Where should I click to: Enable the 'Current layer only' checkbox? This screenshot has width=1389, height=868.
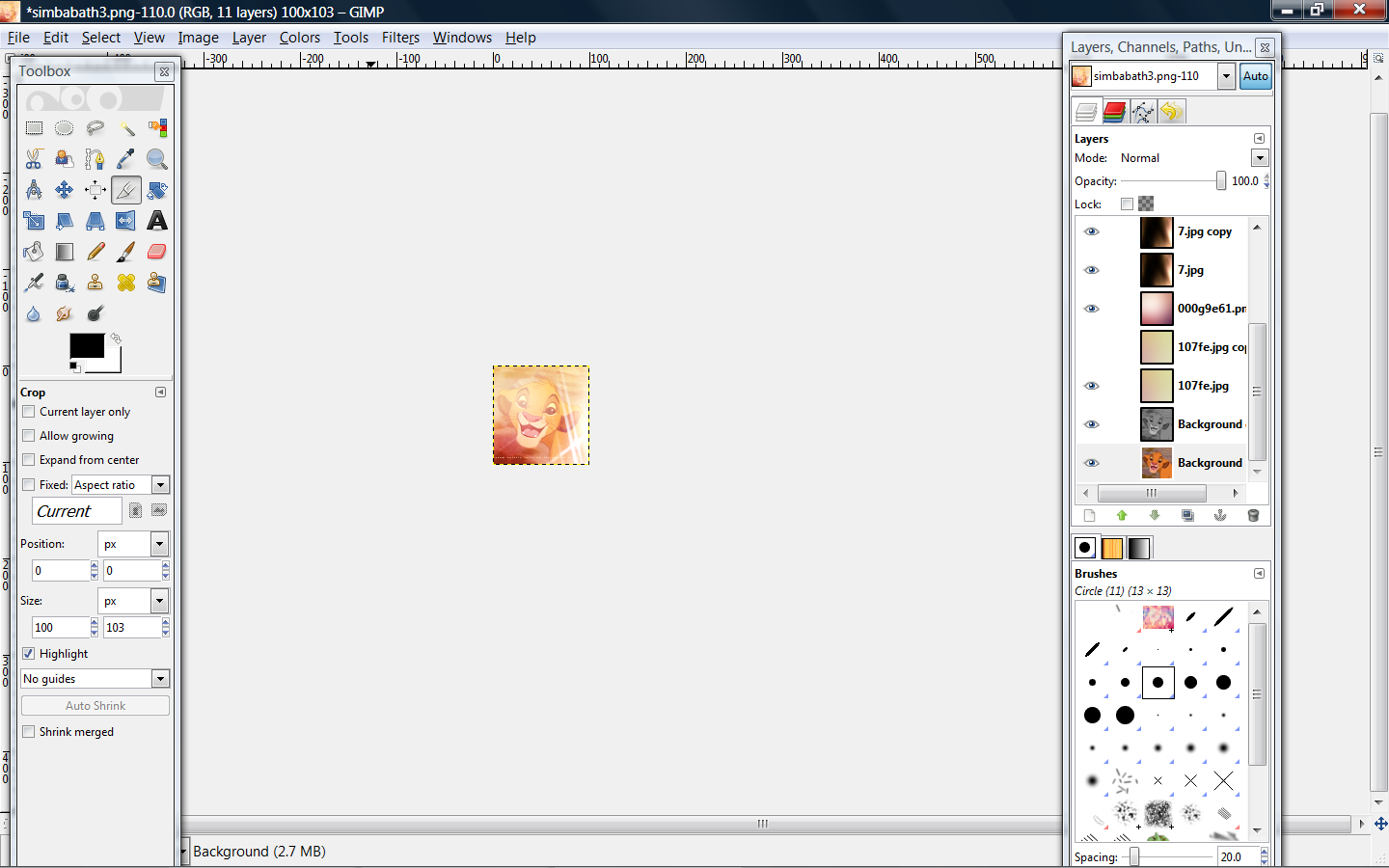click(29, 412)
